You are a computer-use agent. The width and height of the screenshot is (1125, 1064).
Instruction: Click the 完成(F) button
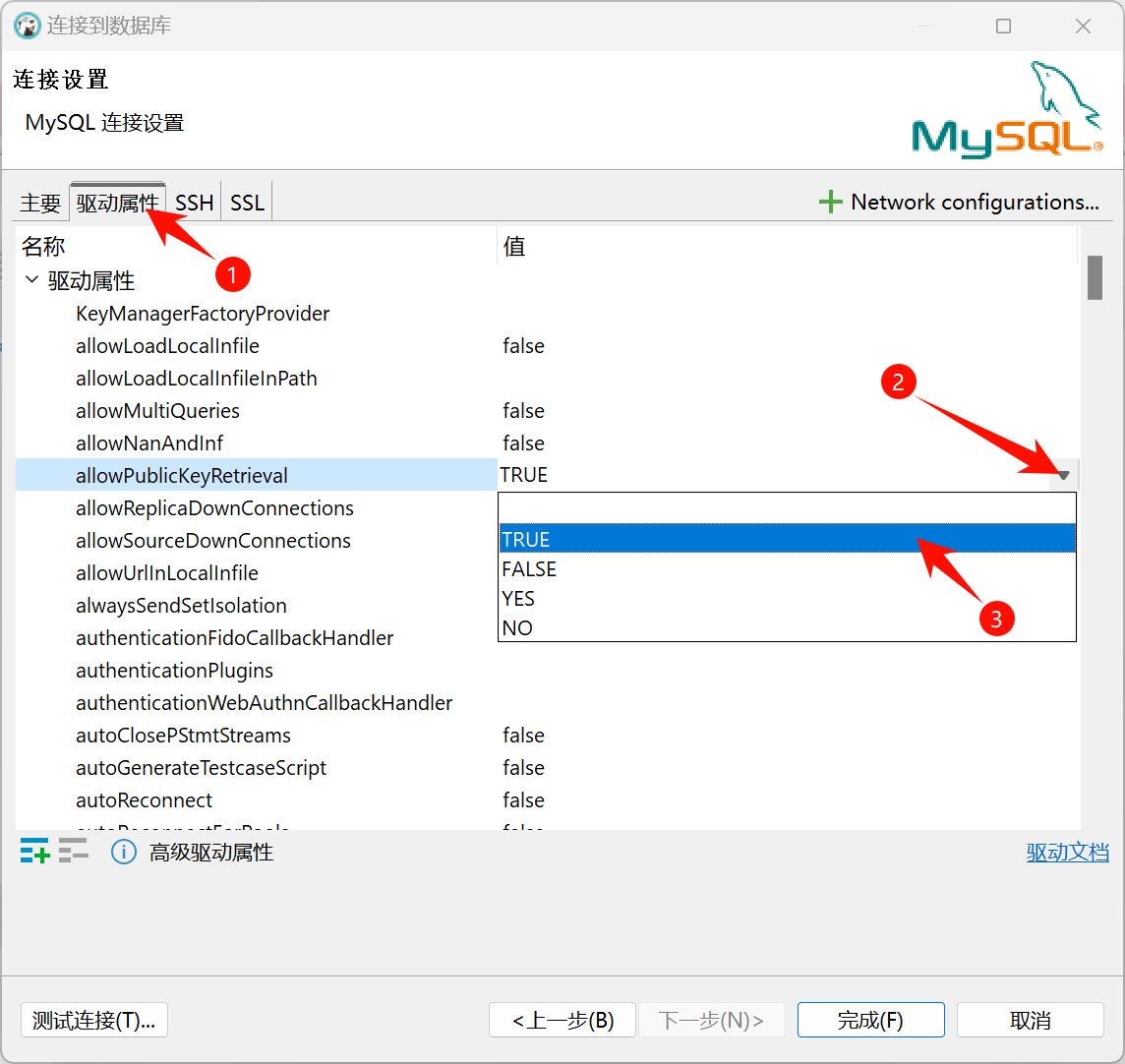(870, 1020)
